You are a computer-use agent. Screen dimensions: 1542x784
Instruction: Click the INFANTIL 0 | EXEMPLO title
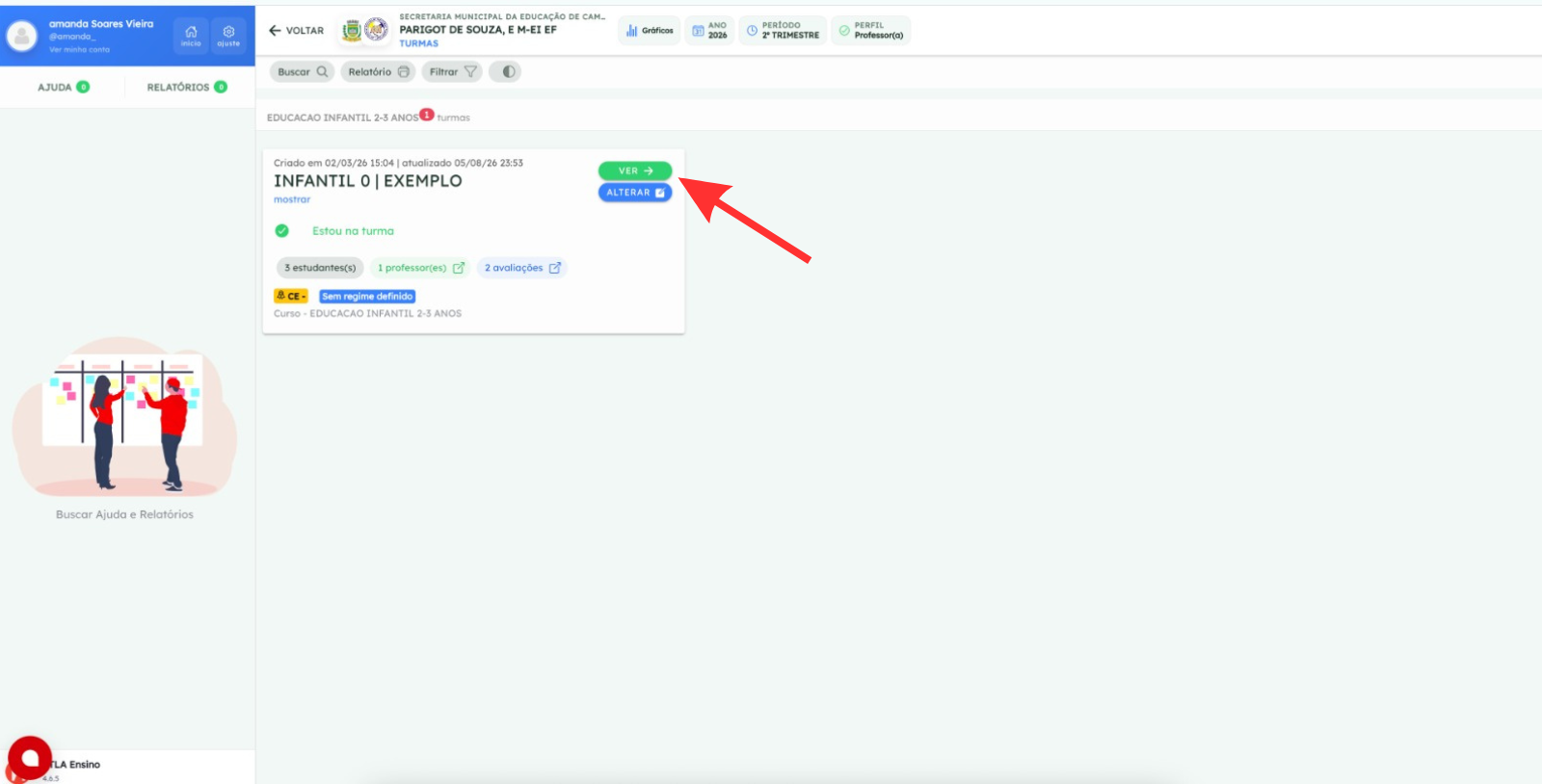[368, 181]
